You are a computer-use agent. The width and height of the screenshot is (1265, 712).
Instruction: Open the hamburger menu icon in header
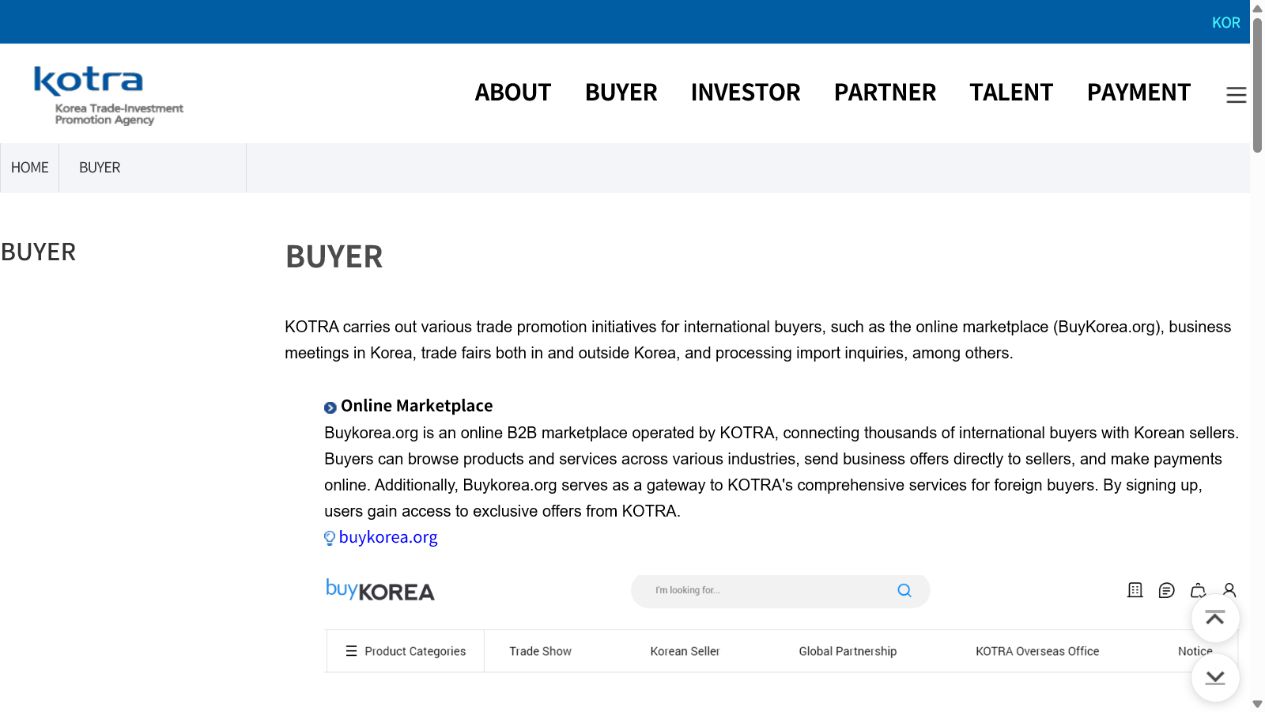click(1236, 95)
